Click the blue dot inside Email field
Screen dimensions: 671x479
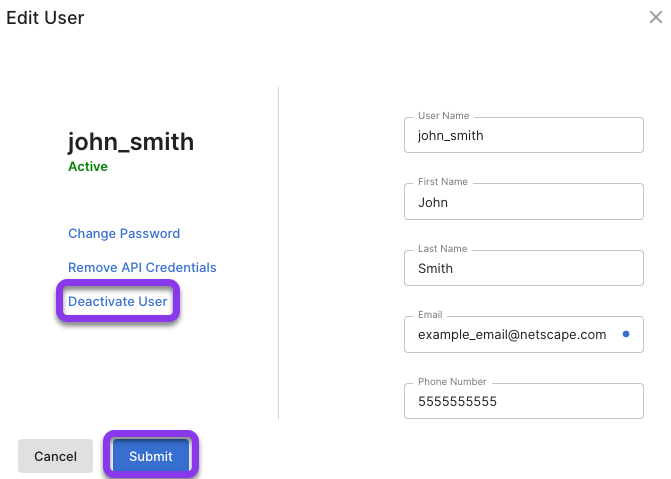(x=626, y=334)
